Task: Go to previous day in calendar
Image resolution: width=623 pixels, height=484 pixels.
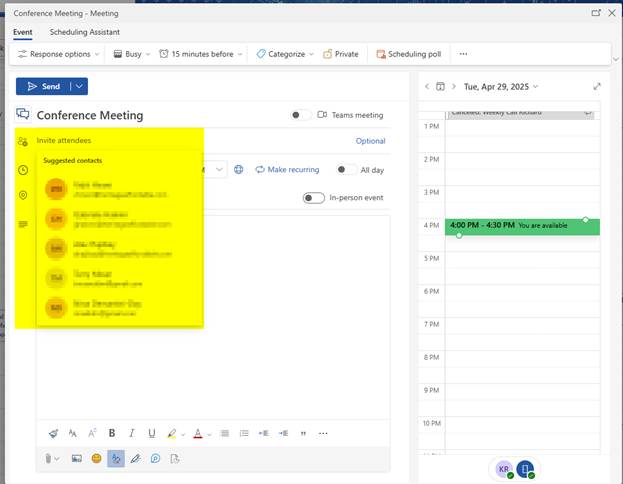Action: click(x=427, y=86)
